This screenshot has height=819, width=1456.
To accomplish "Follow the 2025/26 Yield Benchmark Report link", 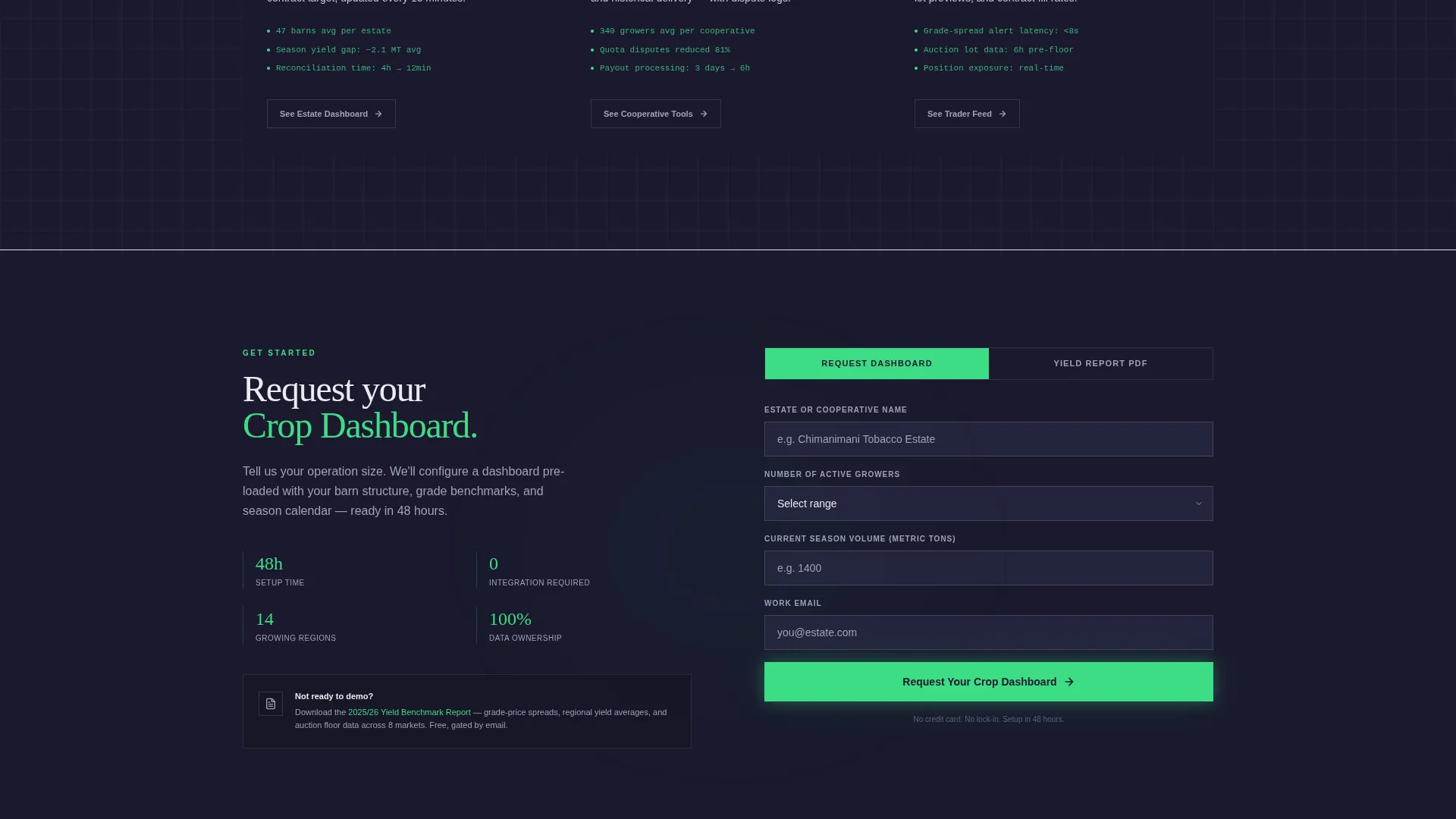I will tap(409, 712).
